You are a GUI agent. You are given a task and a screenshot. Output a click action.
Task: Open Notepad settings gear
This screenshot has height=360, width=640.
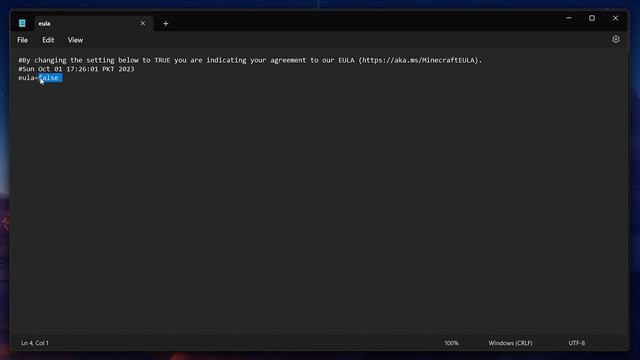click(616, 40)
